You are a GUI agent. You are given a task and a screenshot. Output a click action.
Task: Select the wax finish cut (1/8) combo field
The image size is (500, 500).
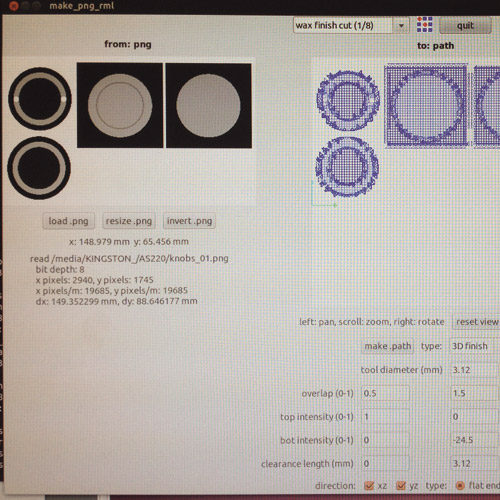(x=343, y=26)
